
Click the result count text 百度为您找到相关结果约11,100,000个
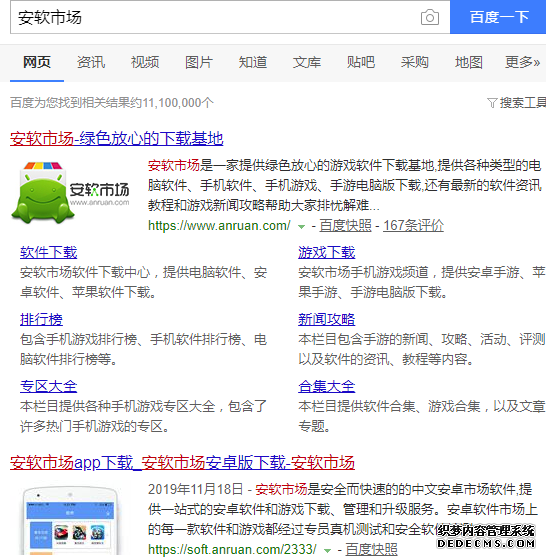[x=112, y=103]
